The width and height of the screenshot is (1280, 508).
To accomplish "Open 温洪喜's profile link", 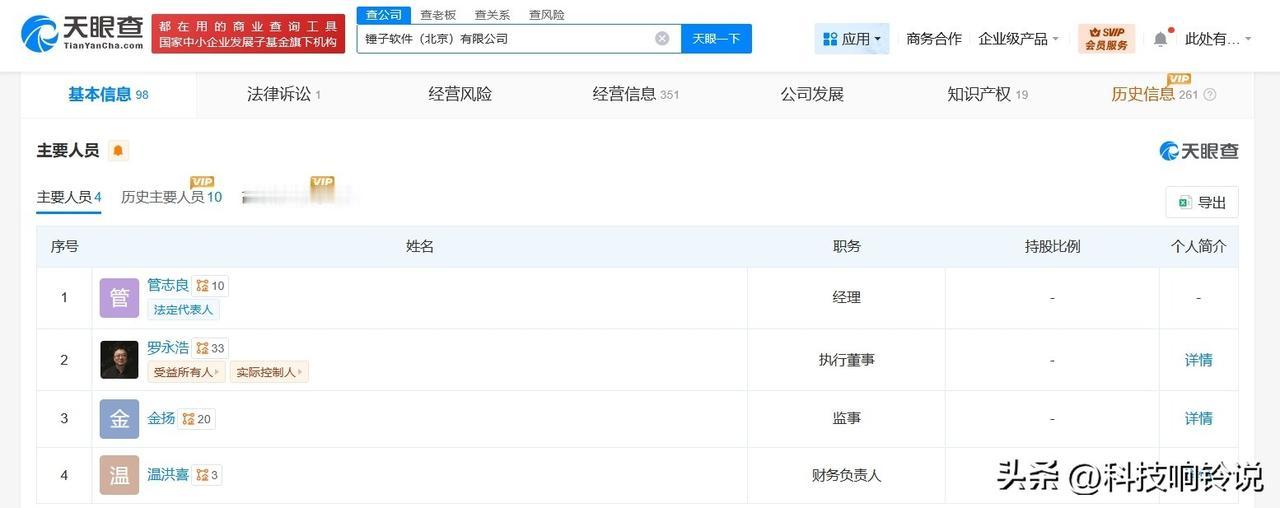I will tap(168, 474).
